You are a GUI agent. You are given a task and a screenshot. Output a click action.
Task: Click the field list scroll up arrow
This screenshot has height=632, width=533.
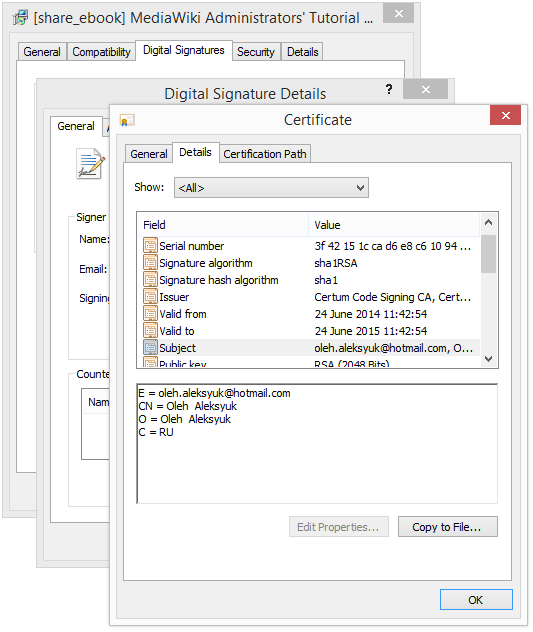point(489,222)
